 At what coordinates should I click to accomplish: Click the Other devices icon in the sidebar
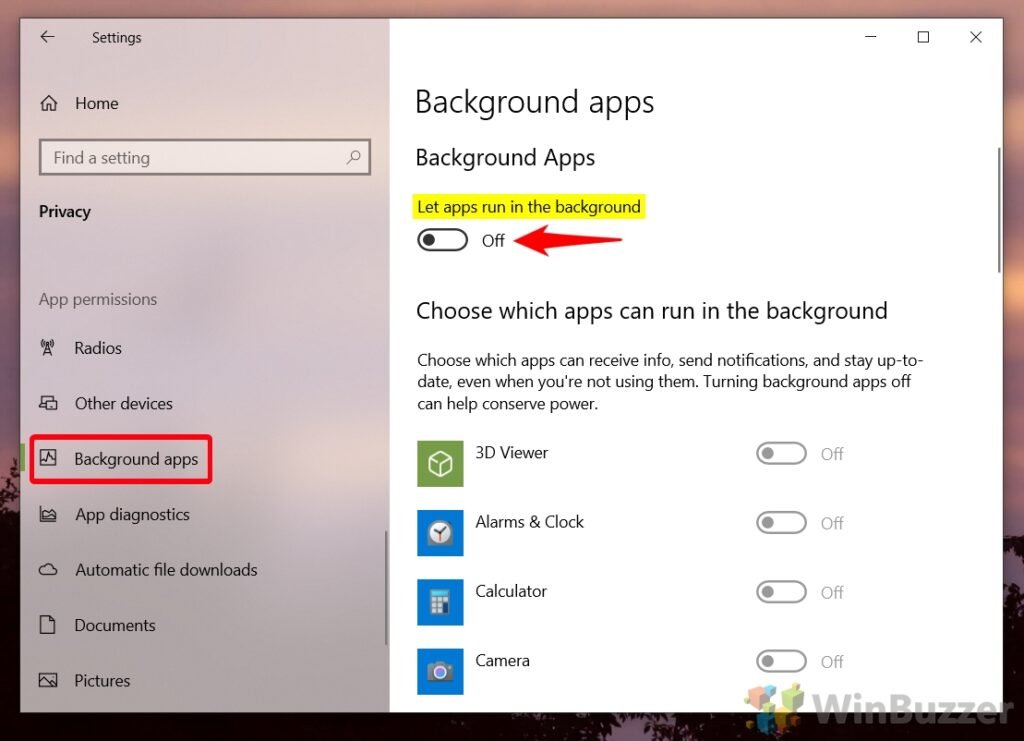click(x=48, y=403)
